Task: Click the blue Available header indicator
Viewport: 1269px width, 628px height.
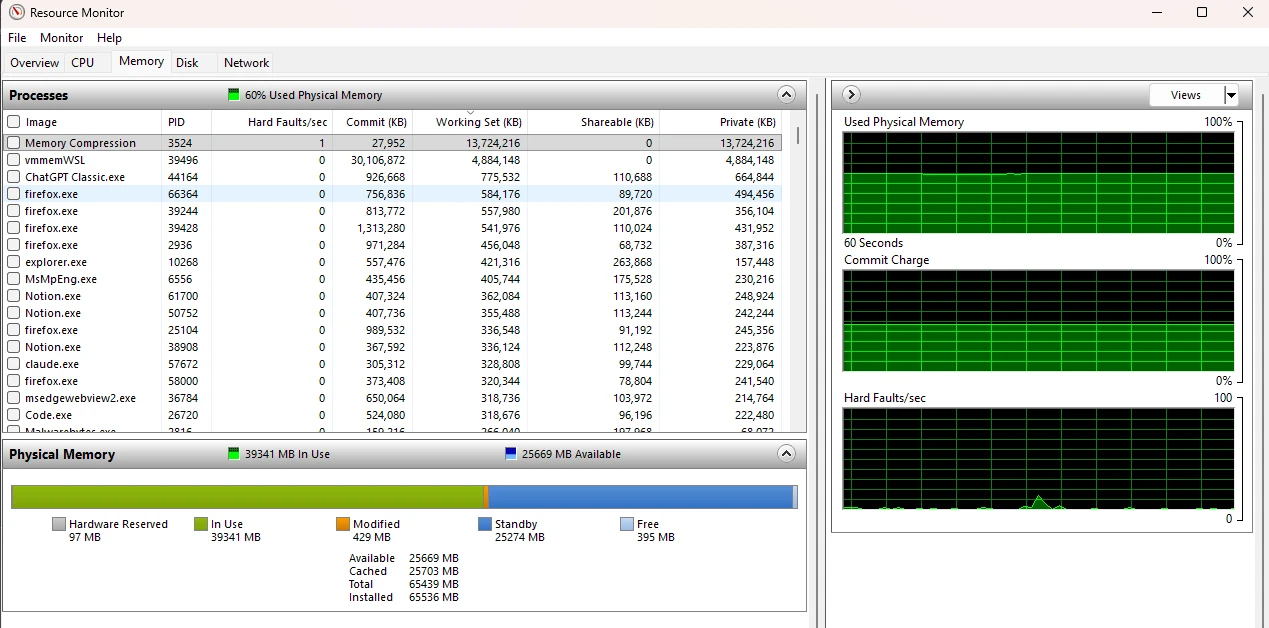Action: pos(511,454)
